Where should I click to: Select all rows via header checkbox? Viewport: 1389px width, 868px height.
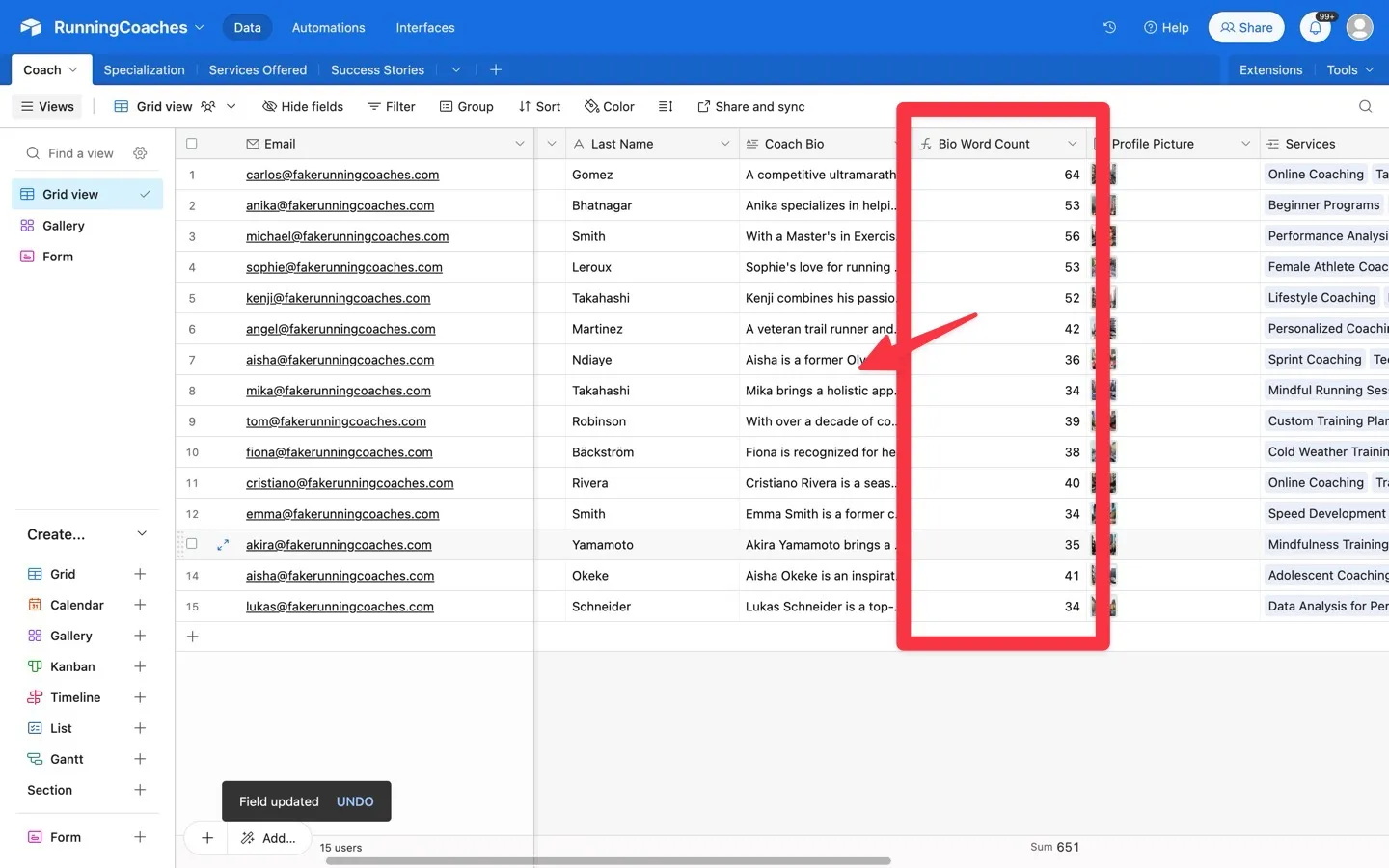191,143
